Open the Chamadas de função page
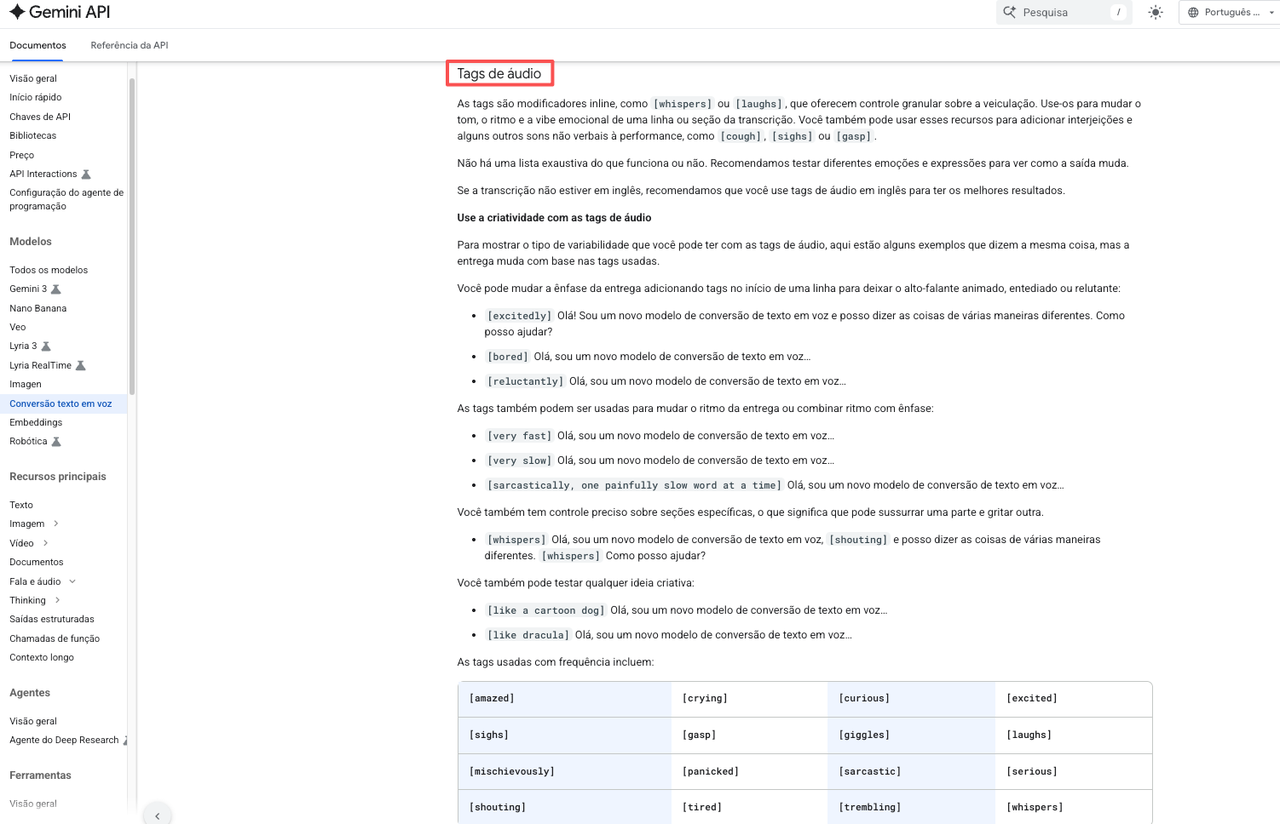 pos(55,639)
